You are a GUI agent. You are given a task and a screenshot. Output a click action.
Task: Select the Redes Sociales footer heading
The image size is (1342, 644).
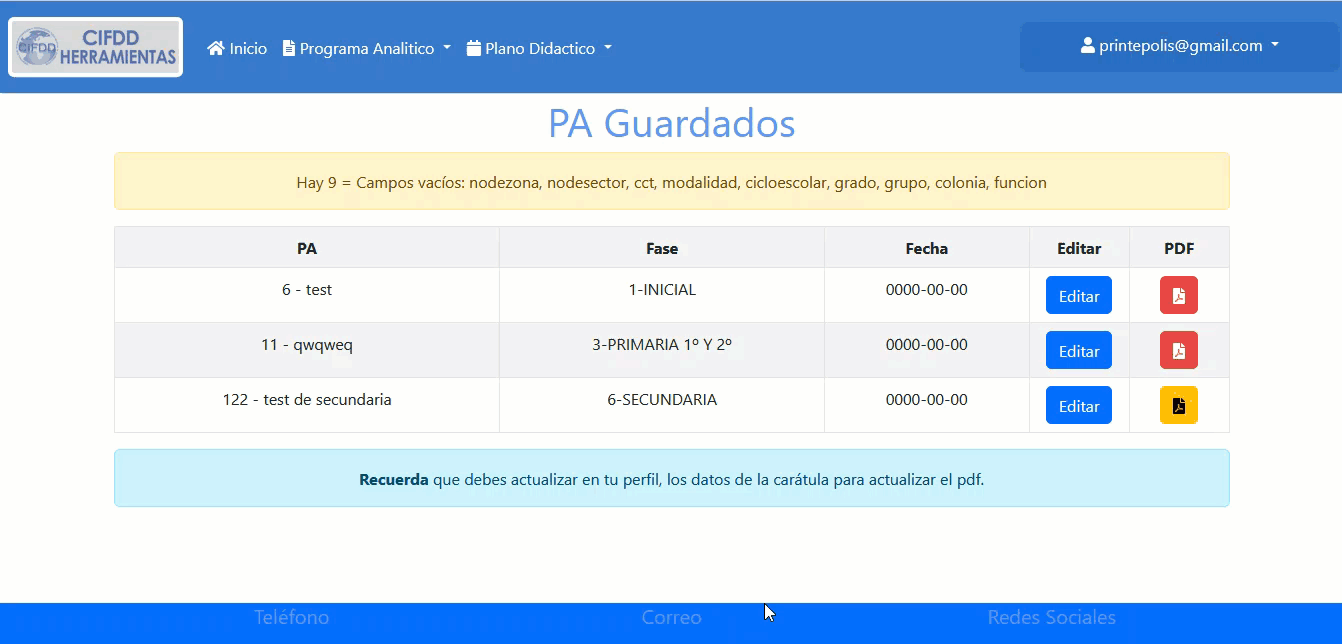[1051, 618]
